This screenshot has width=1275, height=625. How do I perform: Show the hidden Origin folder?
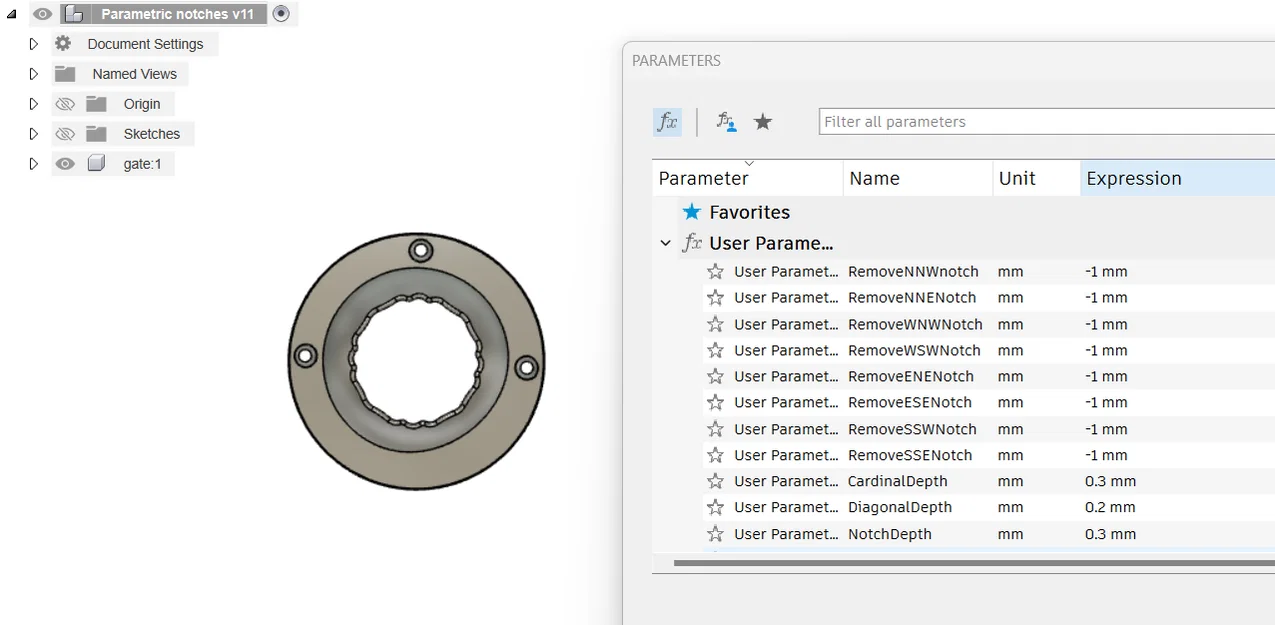coord(65,104)
